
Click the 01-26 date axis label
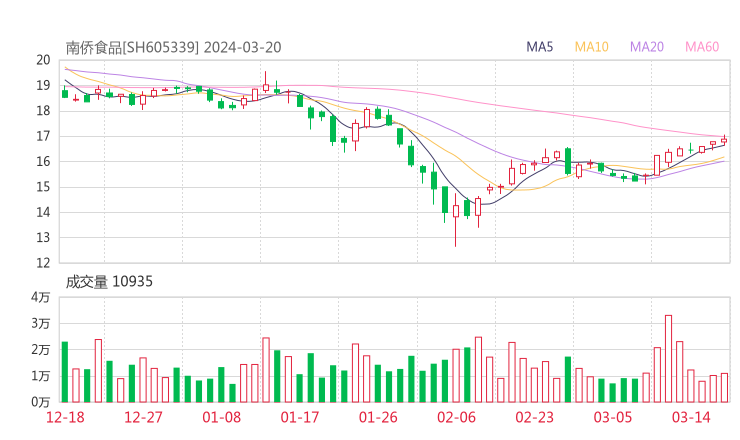tap(378, 417)
